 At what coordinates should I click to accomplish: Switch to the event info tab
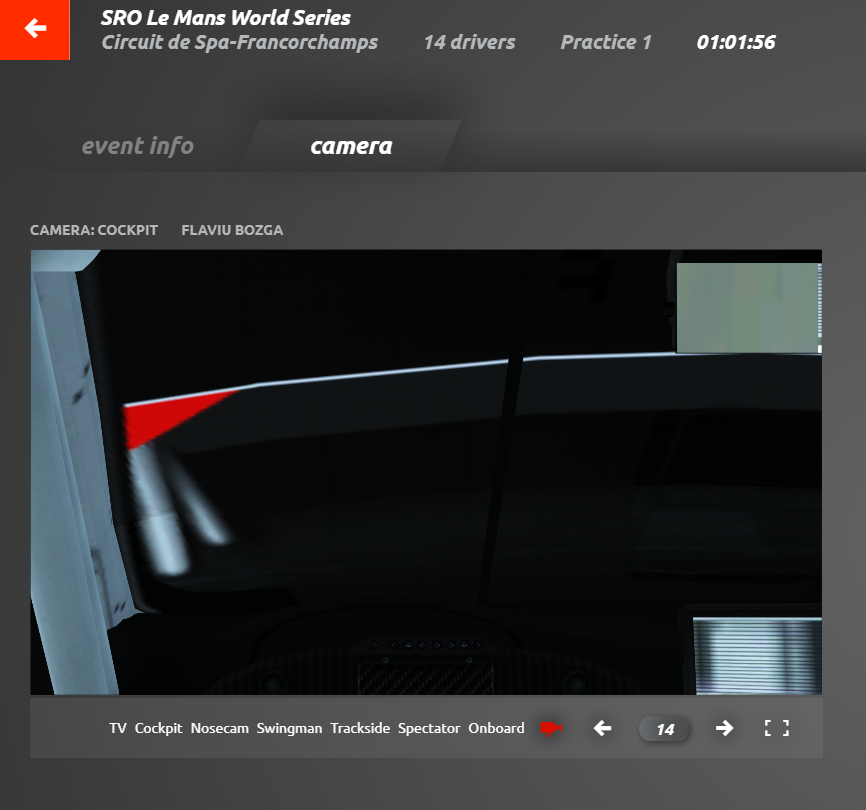tap(138, 146)
